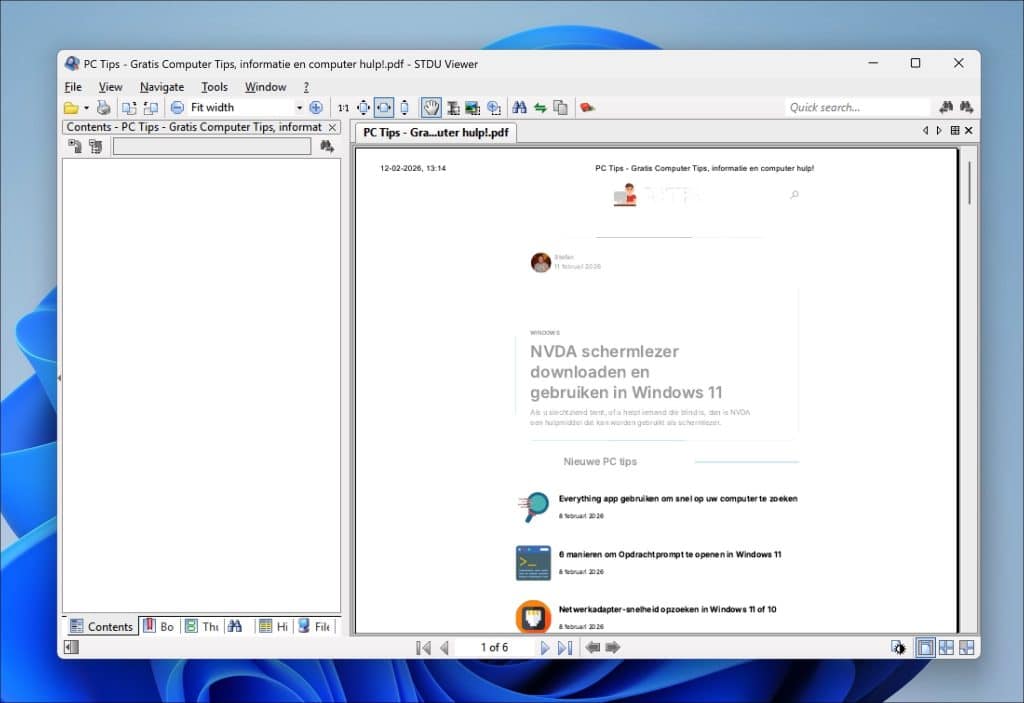The image size is (1024, 703).
Task: Click inside the Quick search field
Action: (855, 107)
